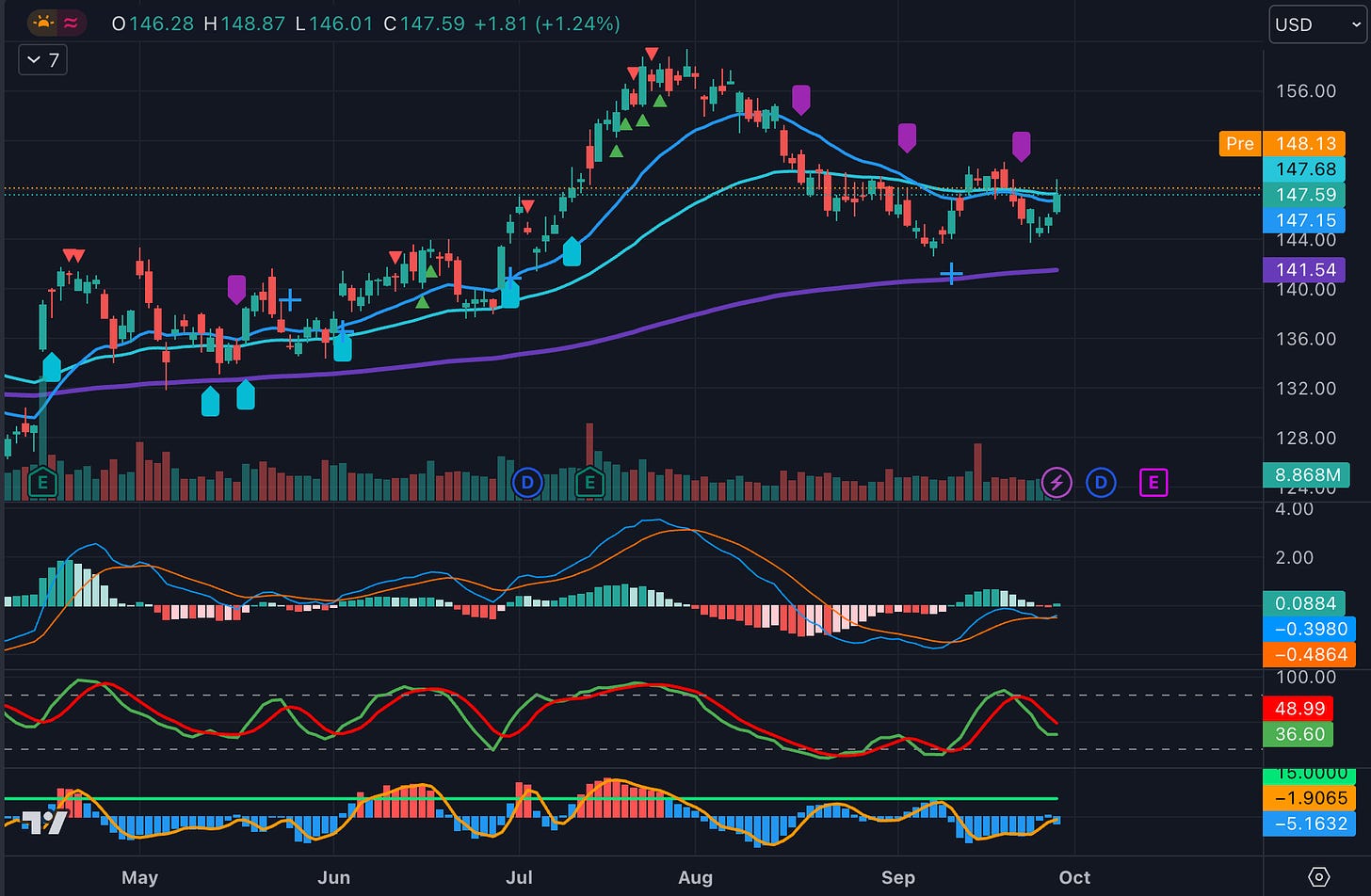Click the orange -1.9065 value label
Image resolution: width=1371 pixels, height=896 pixels.
tap(1309, 797)
